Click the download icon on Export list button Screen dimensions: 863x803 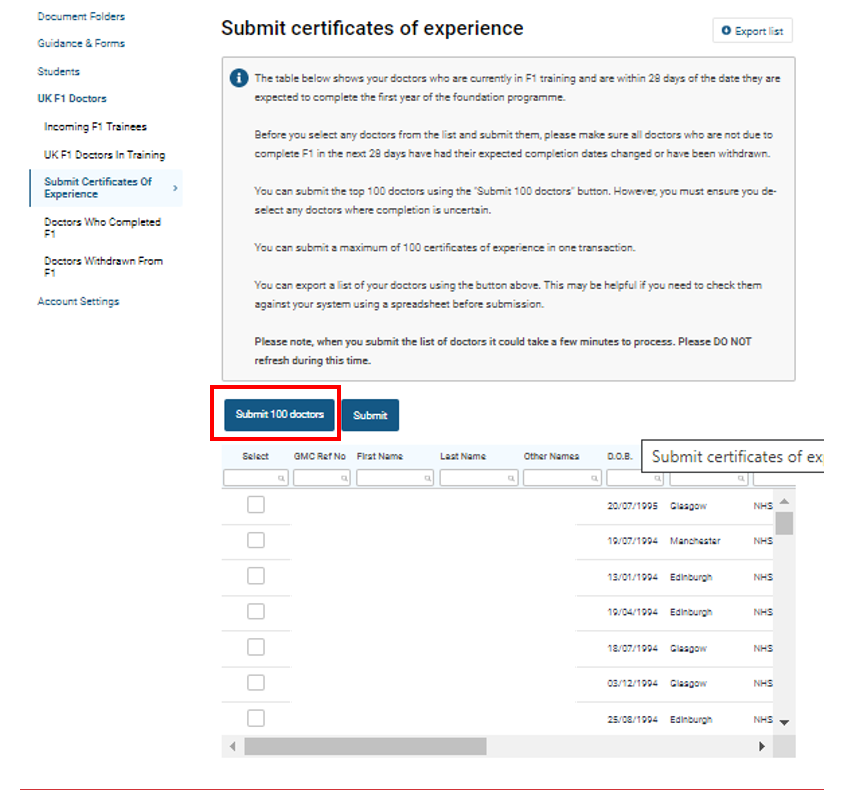pos(726,30)
